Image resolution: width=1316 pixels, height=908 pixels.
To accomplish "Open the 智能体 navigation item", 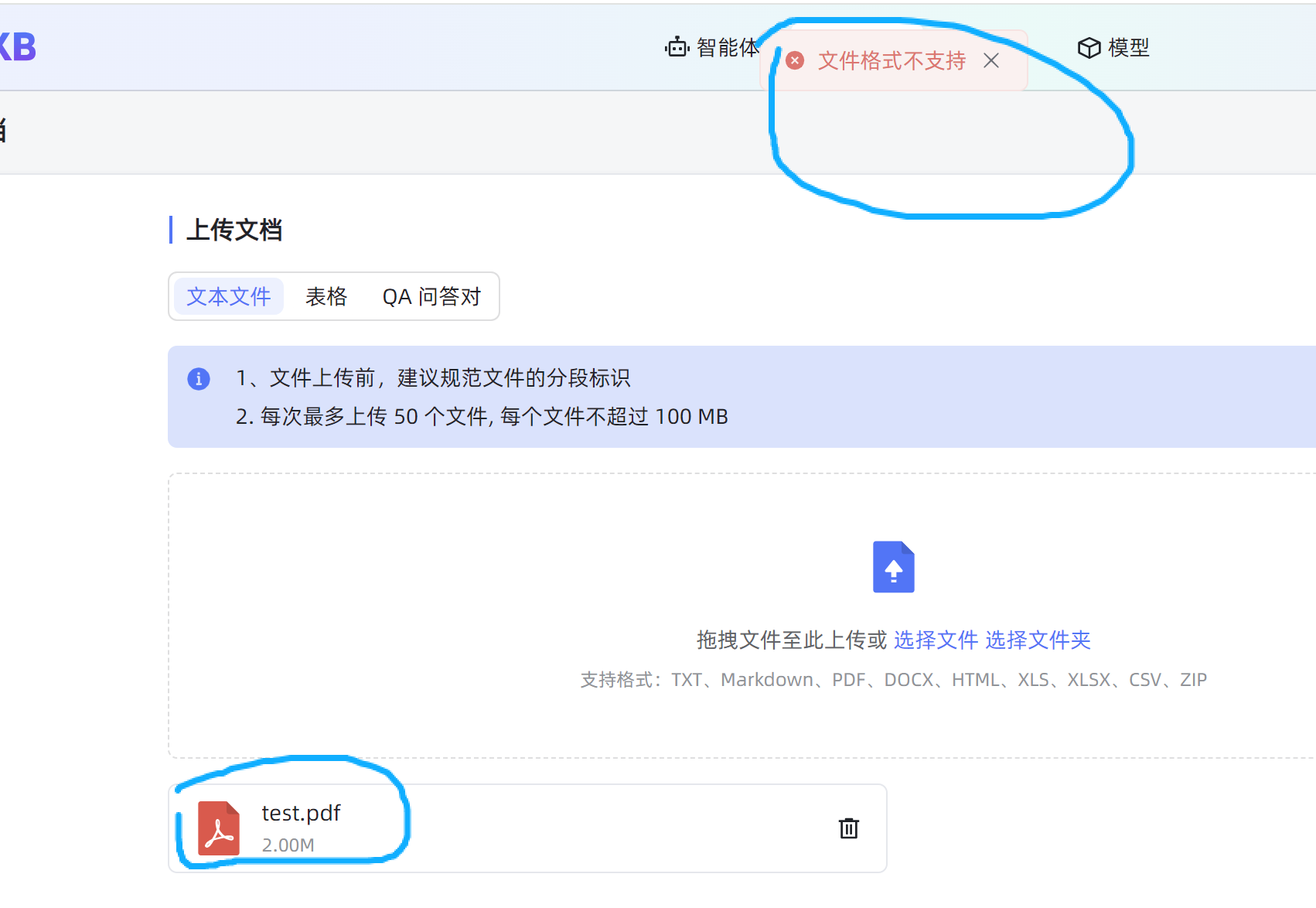I will point(725,48).
